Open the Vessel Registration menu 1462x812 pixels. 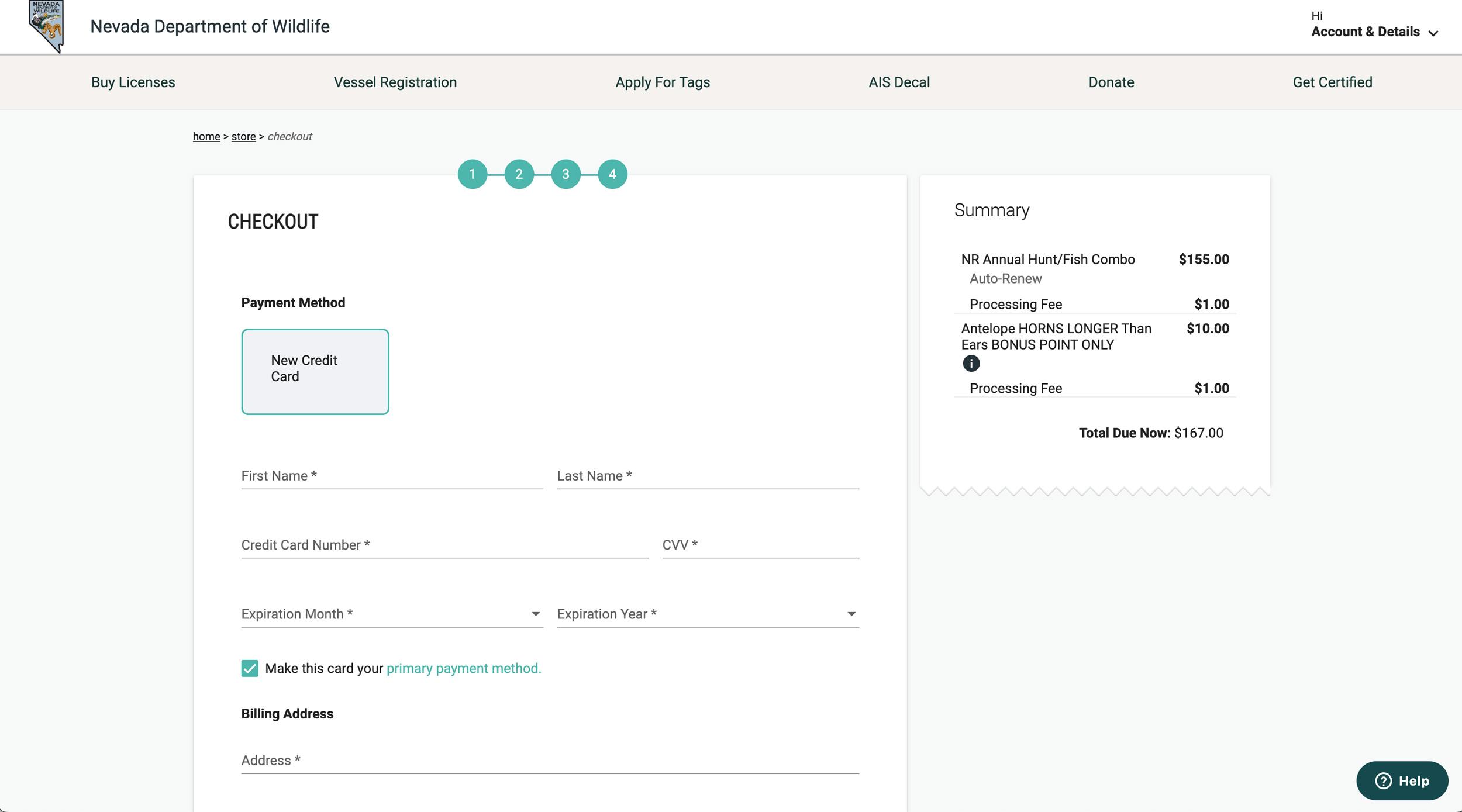point(395,82)
